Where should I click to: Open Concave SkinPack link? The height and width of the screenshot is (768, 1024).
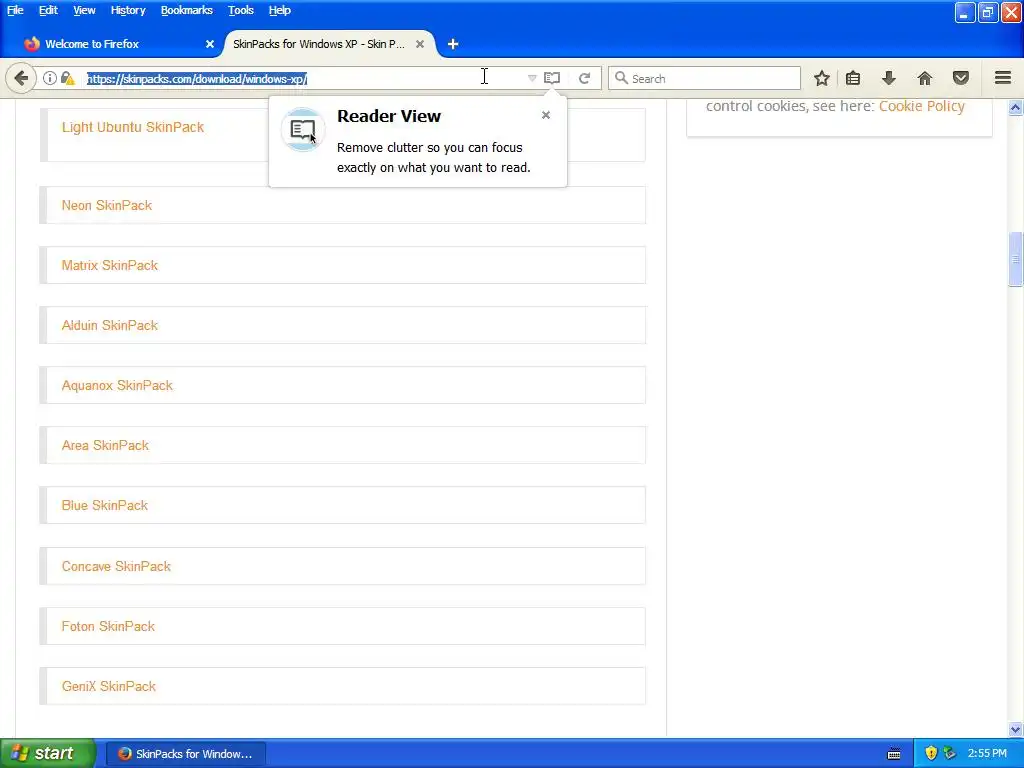click(116, 567)
